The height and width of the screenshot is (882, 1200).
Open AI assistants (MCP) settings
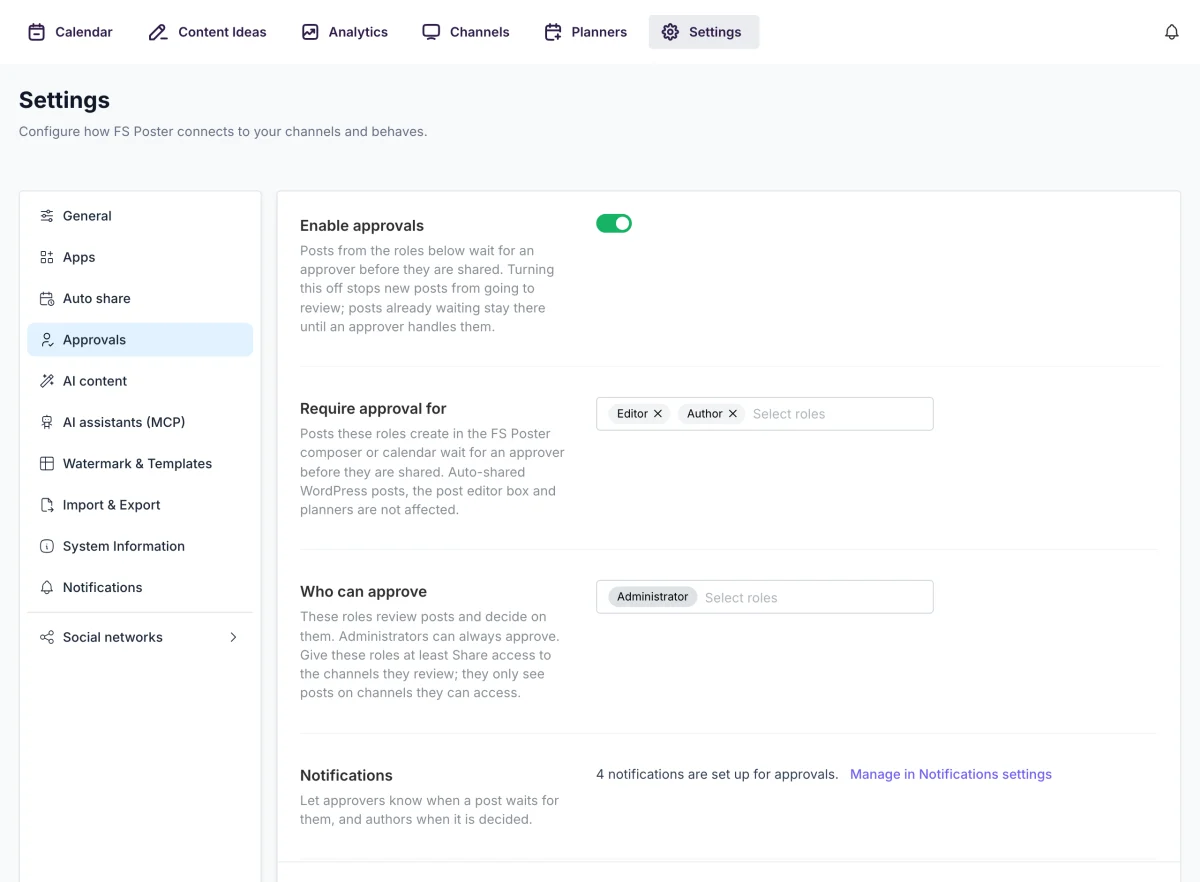[140, 422]
